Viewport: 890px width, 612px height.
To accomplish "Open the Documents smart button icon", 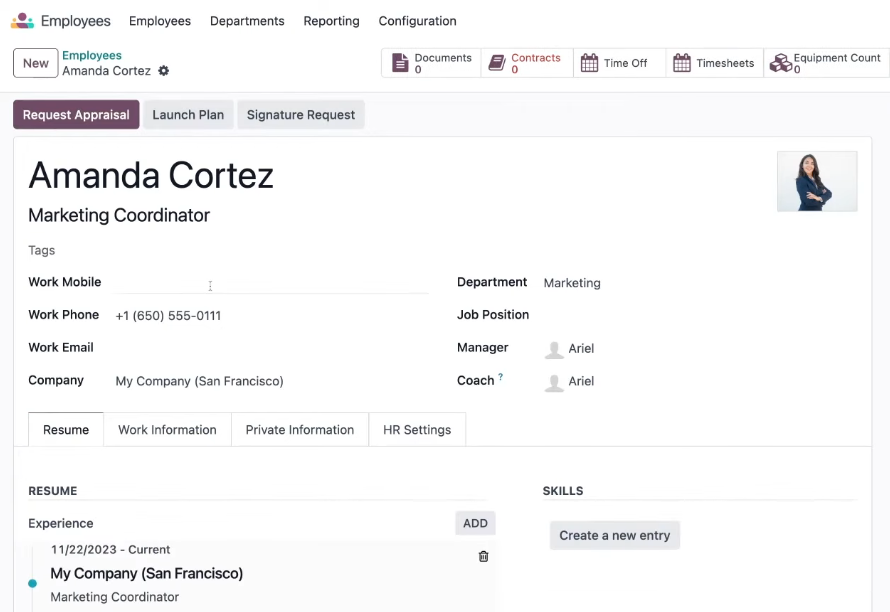I will point(400,63).
